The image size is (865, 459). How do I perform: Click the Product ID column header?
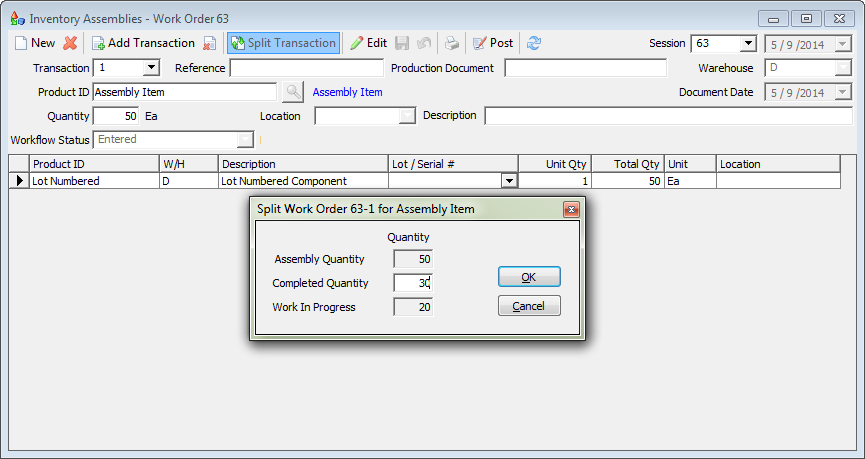click(94, 164)
